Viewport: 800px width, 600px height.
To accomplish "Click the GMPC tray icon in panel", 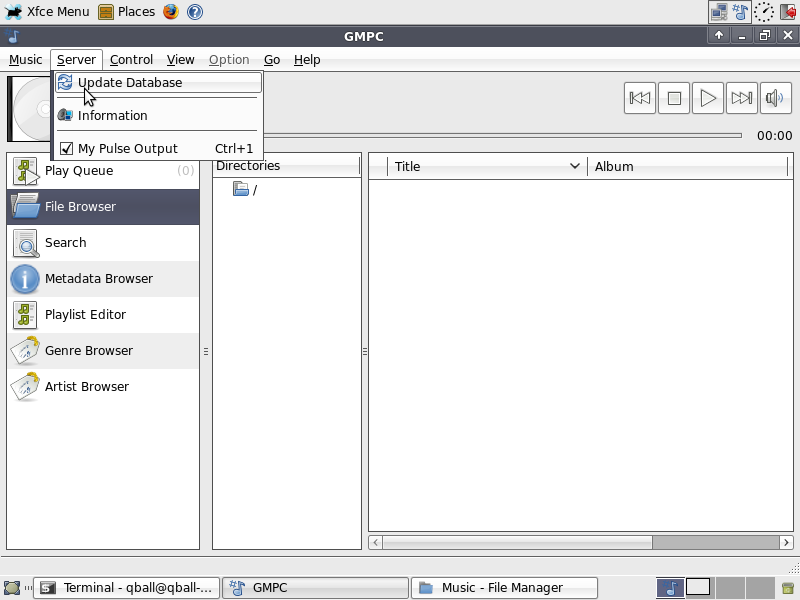I will [740, 12].
